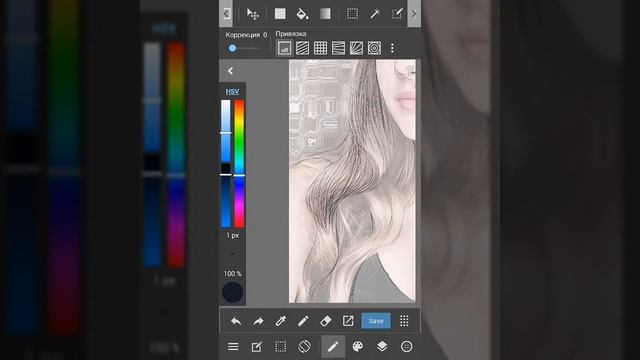Select the Fill rectangle shape tool
640x360 pixels.
[280, 14]
